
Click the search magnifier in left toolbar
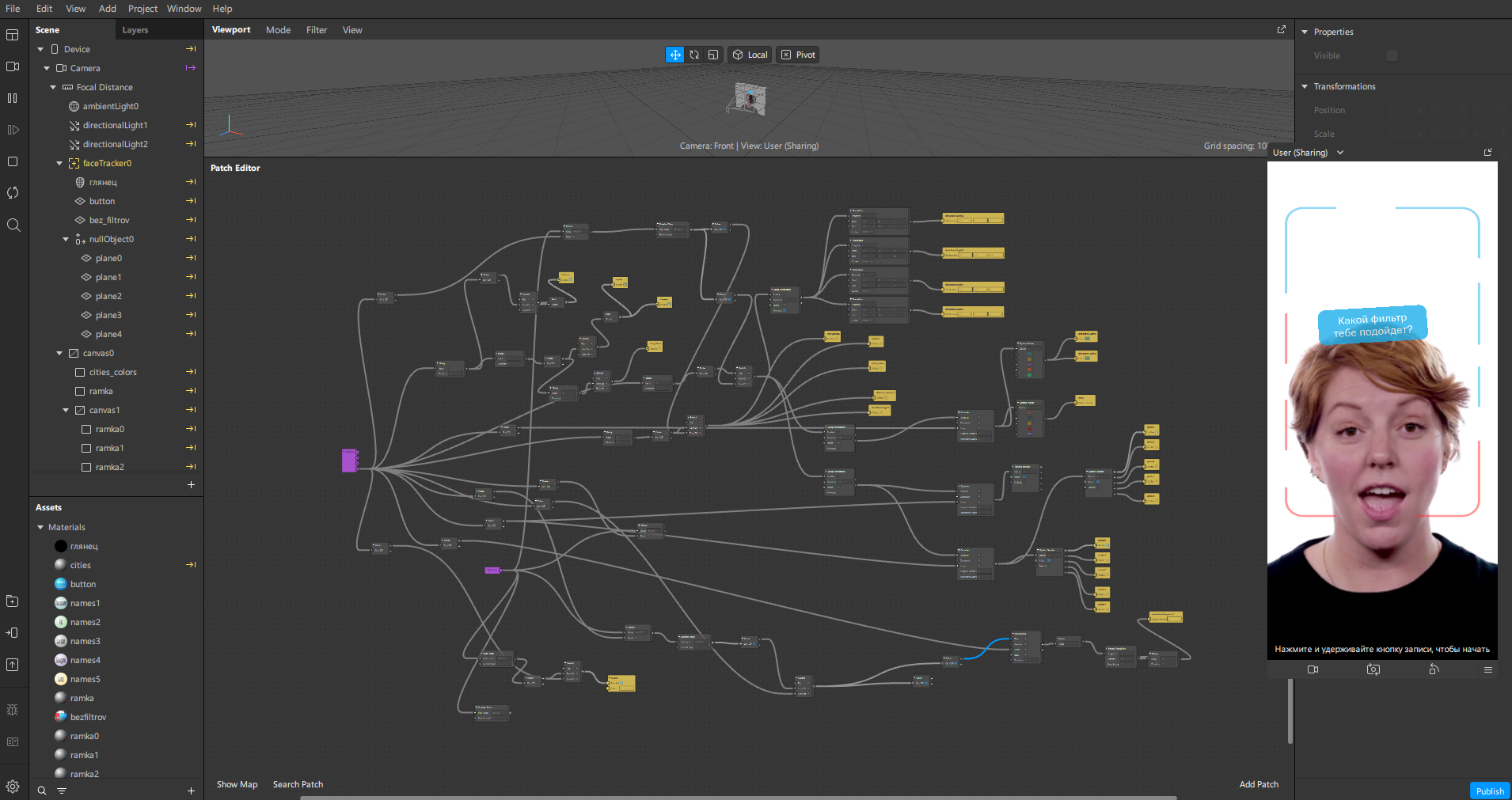(13, 225)
